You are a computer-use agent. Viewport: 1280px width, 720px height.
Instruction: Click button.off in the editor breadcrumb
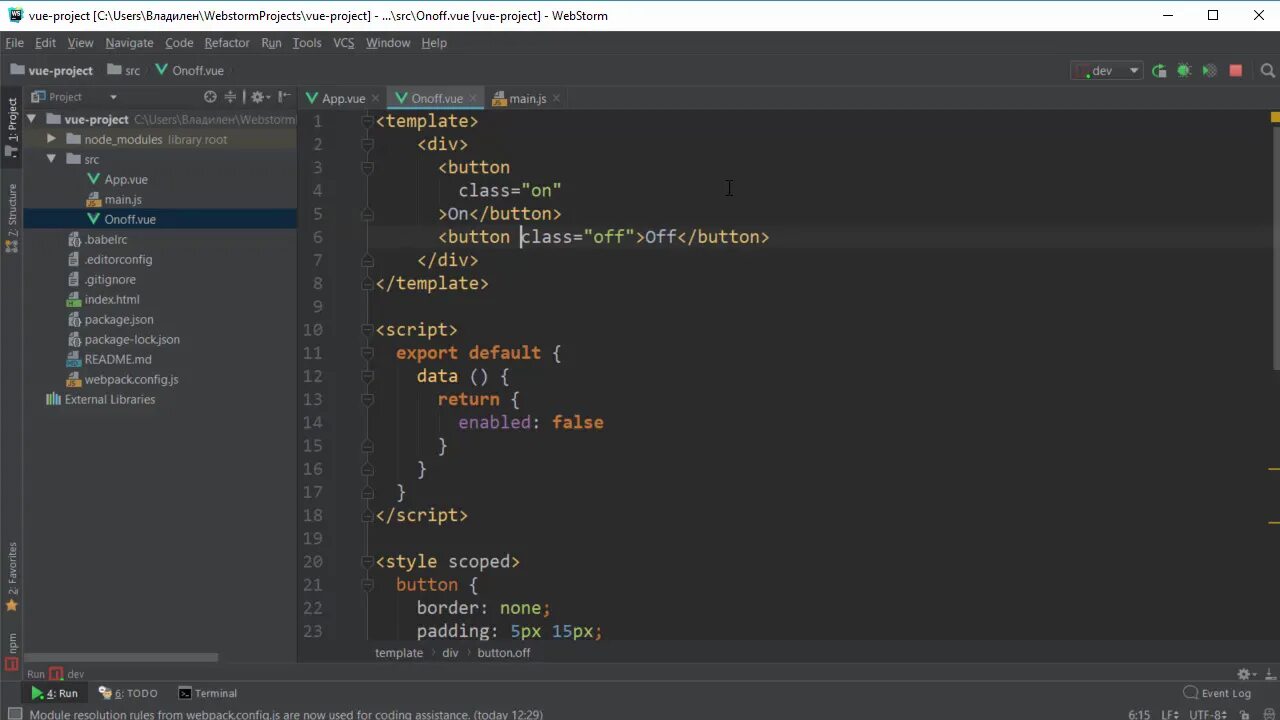coord(504,653)
